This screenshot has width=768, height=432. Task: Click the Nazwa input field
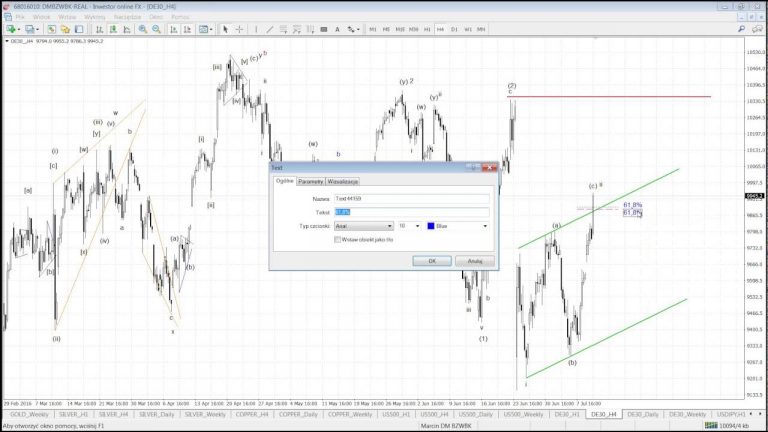pyautogui.click(x=412, y=198)
